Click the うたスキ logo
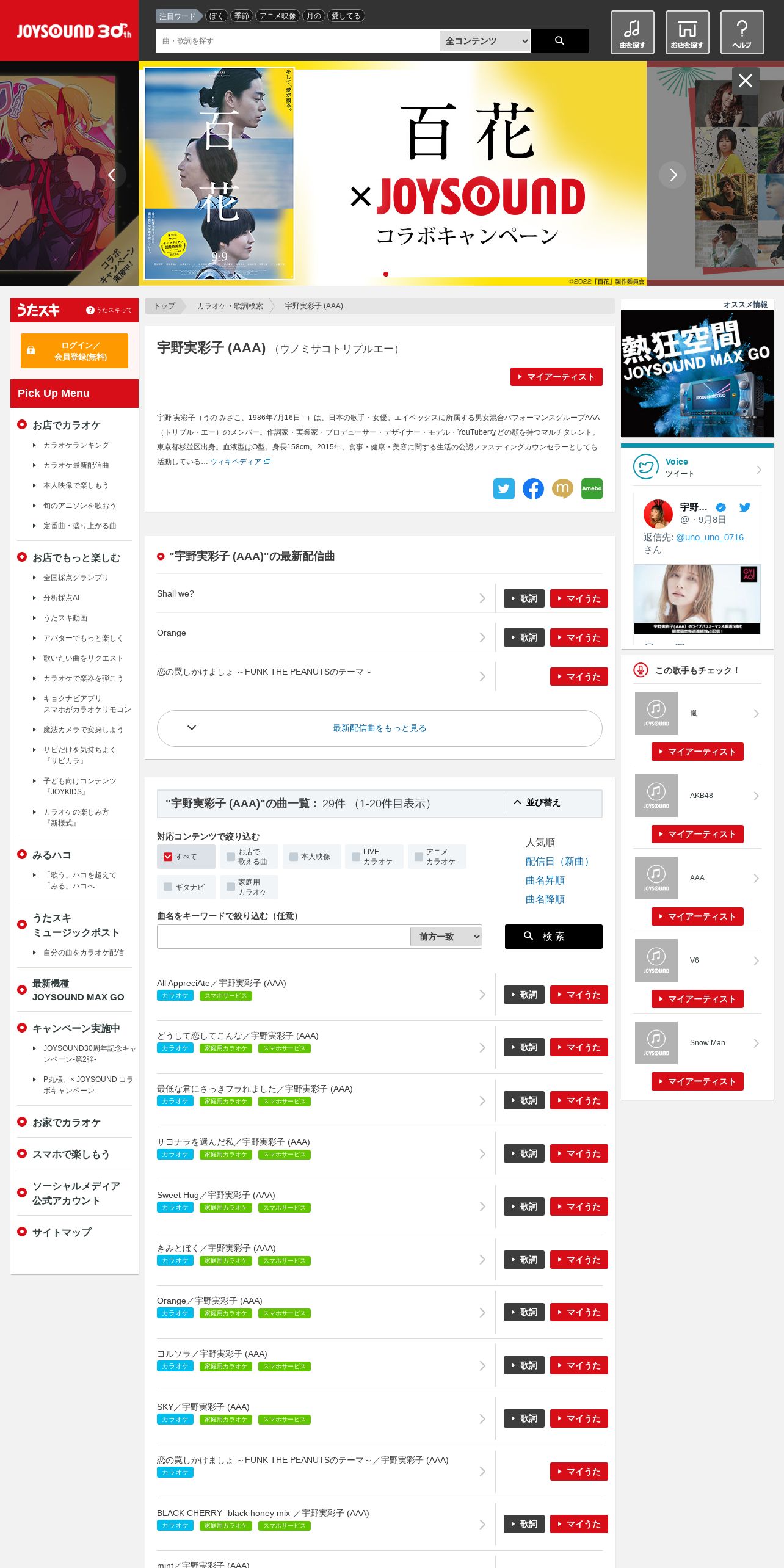The width and height of the screenshot is (784, 1568). click(x=38, y=310)
